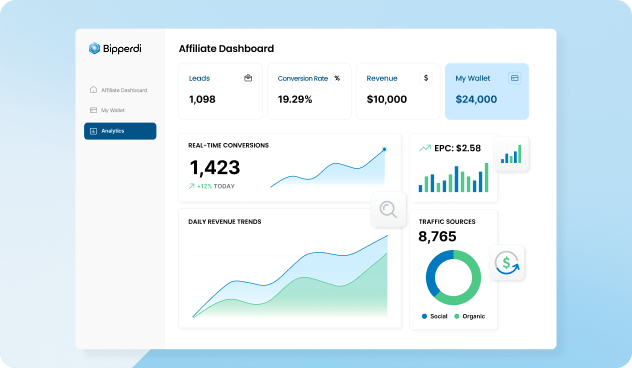632x368 pixels.
Task: Click the card icon beside My Wallet in sidebar
Action: (x=93, y=110)
